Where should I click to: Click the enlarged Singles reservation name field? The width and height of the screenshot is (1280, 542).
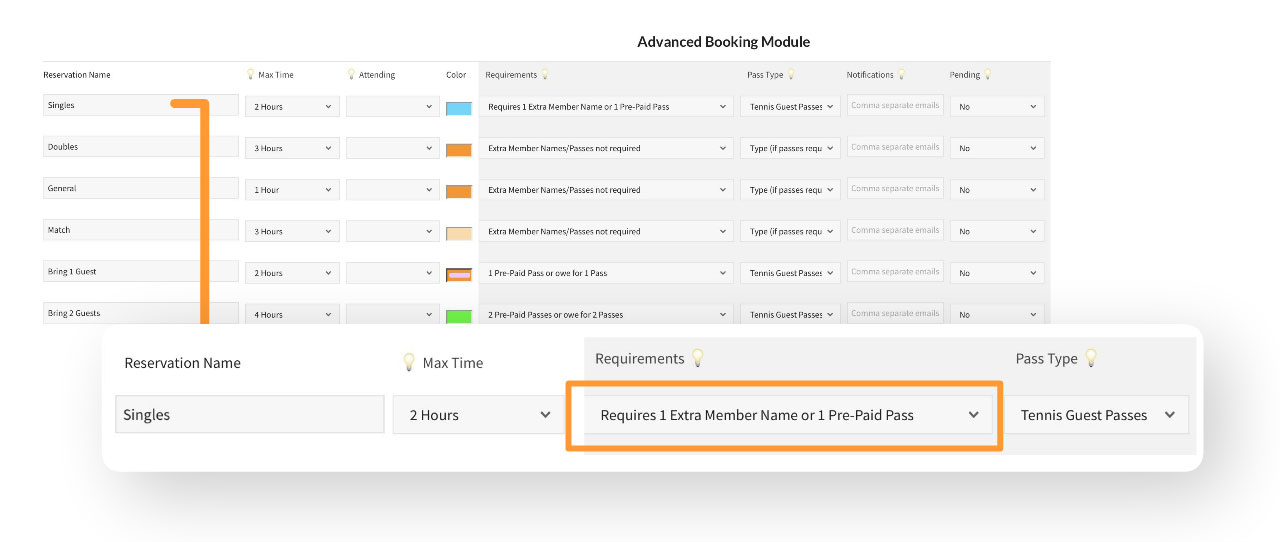tap(249, 415)
